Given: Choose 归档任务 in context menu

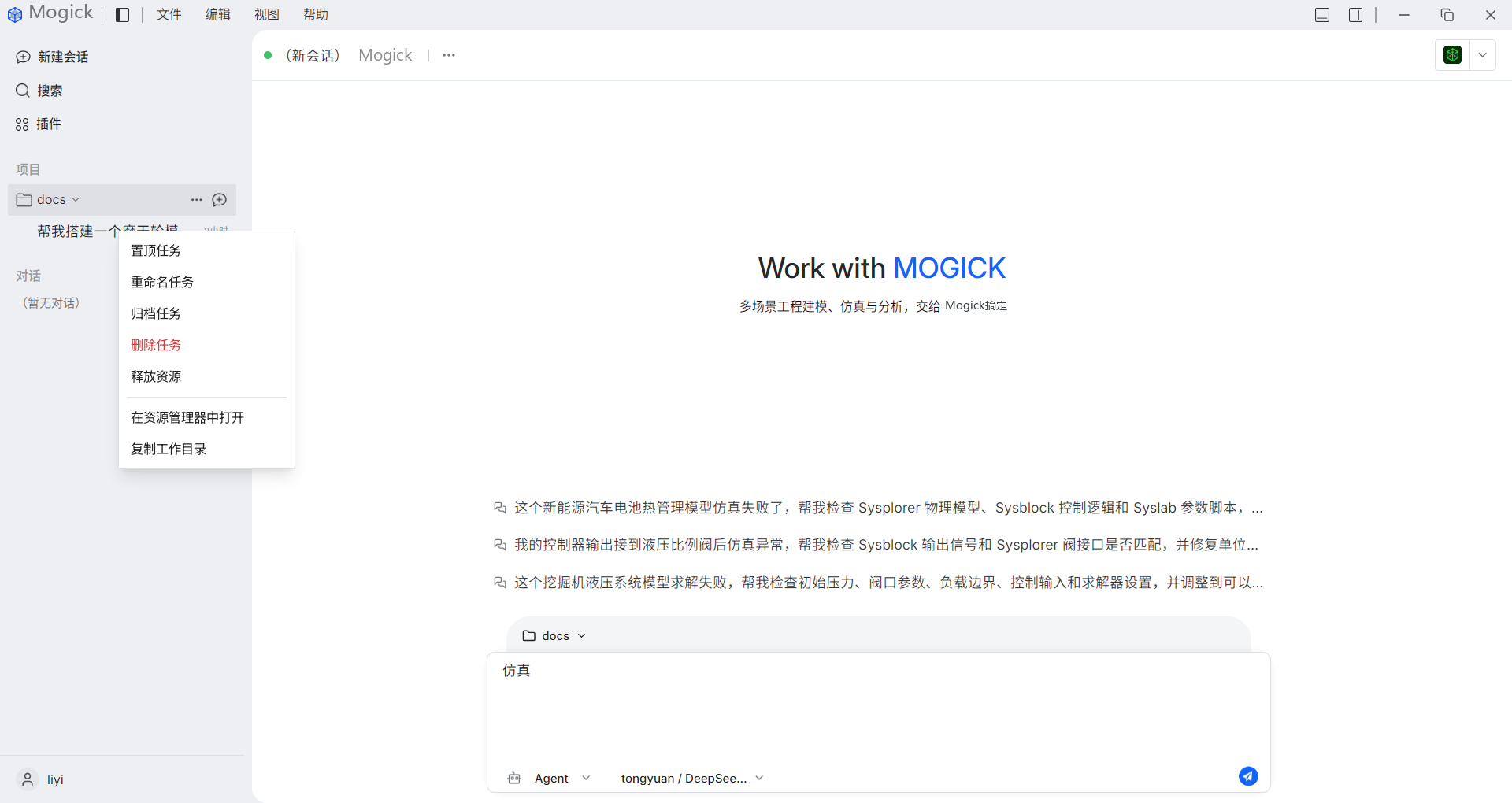Looking at the screenshot, I should (206, 313).
